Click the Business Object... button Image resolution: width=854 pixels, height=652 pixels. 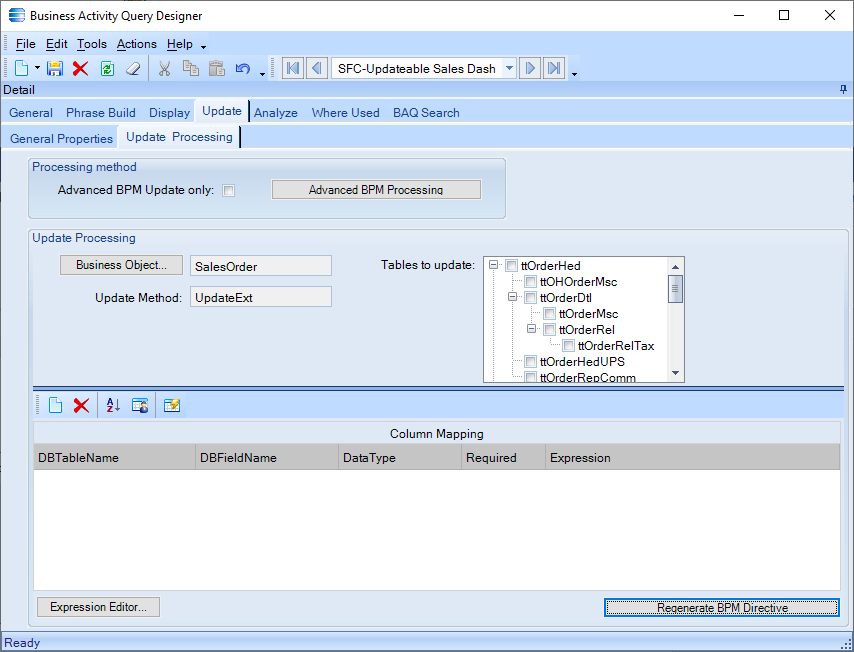121,265
